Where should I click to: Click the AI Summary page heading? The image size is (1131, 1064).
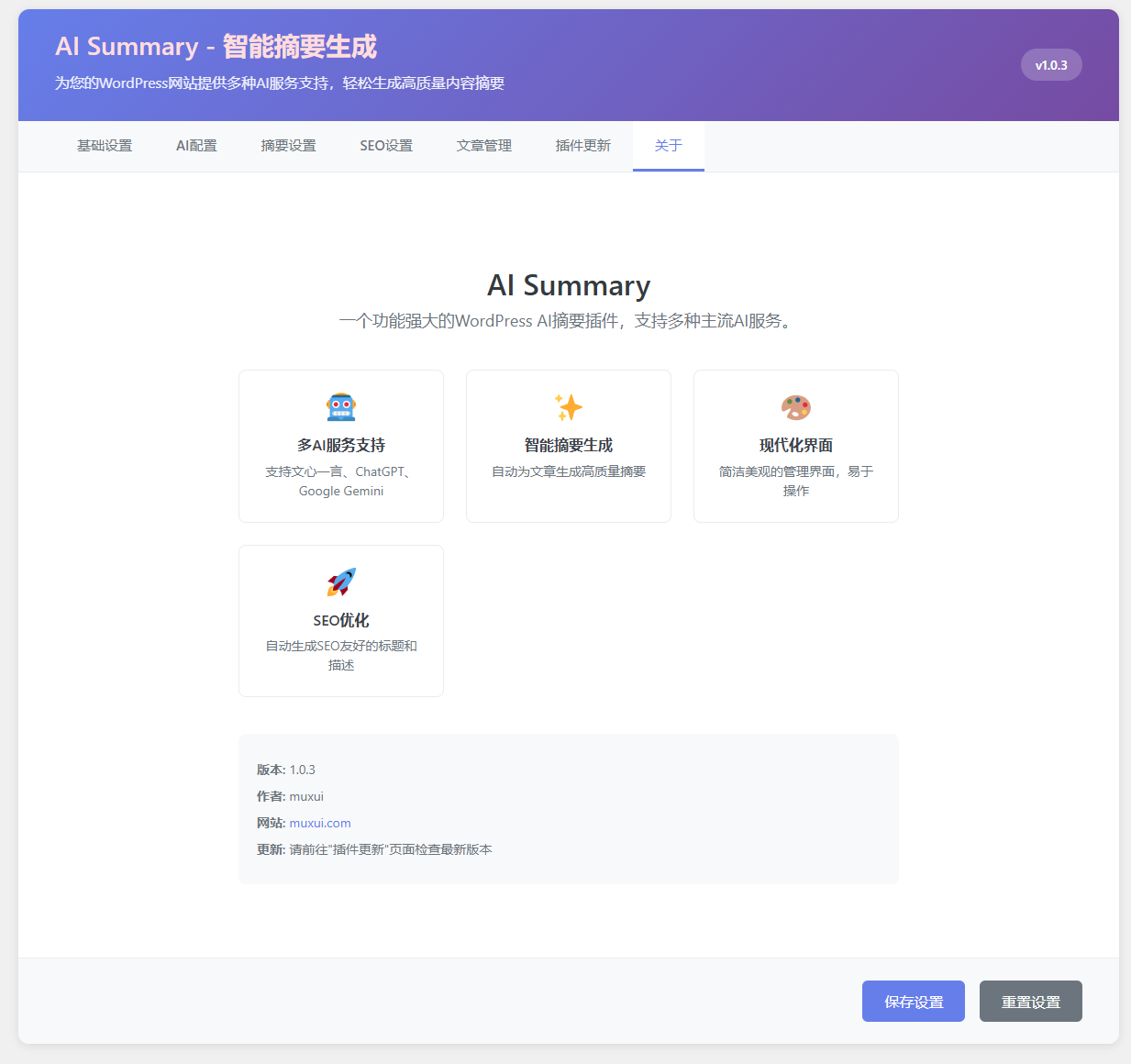[x=568, y=285]
